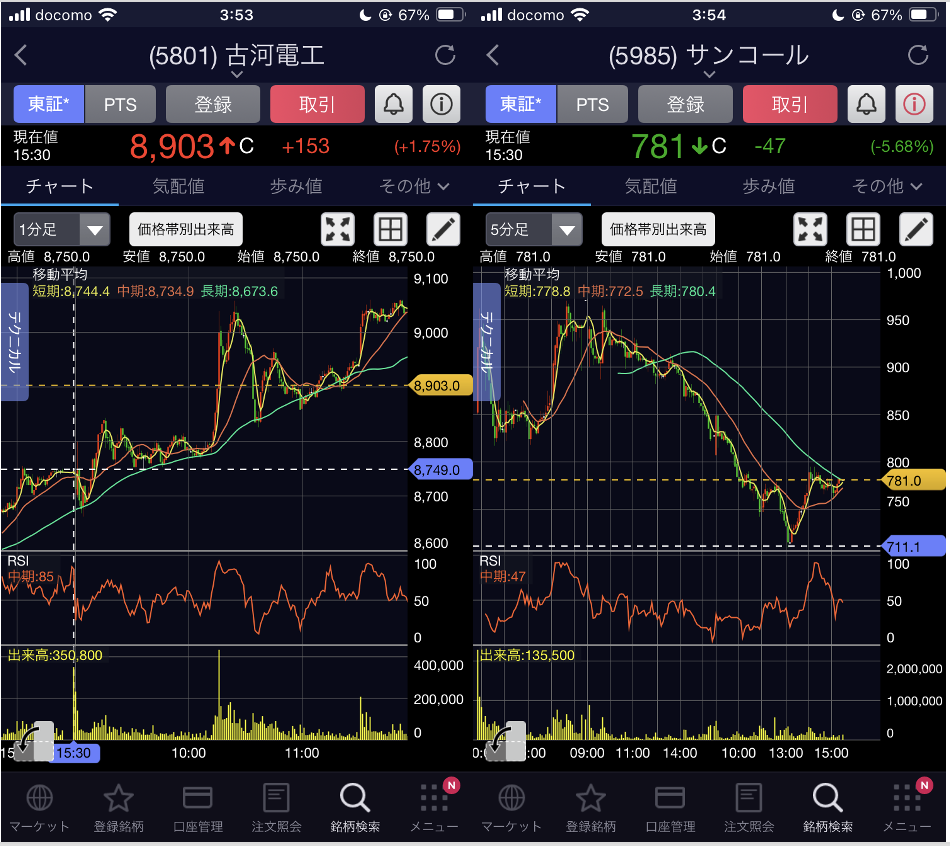Select 気配値 tab on 古河電工 screen
This screenshot has width=950, height=846.
[178, 186]
